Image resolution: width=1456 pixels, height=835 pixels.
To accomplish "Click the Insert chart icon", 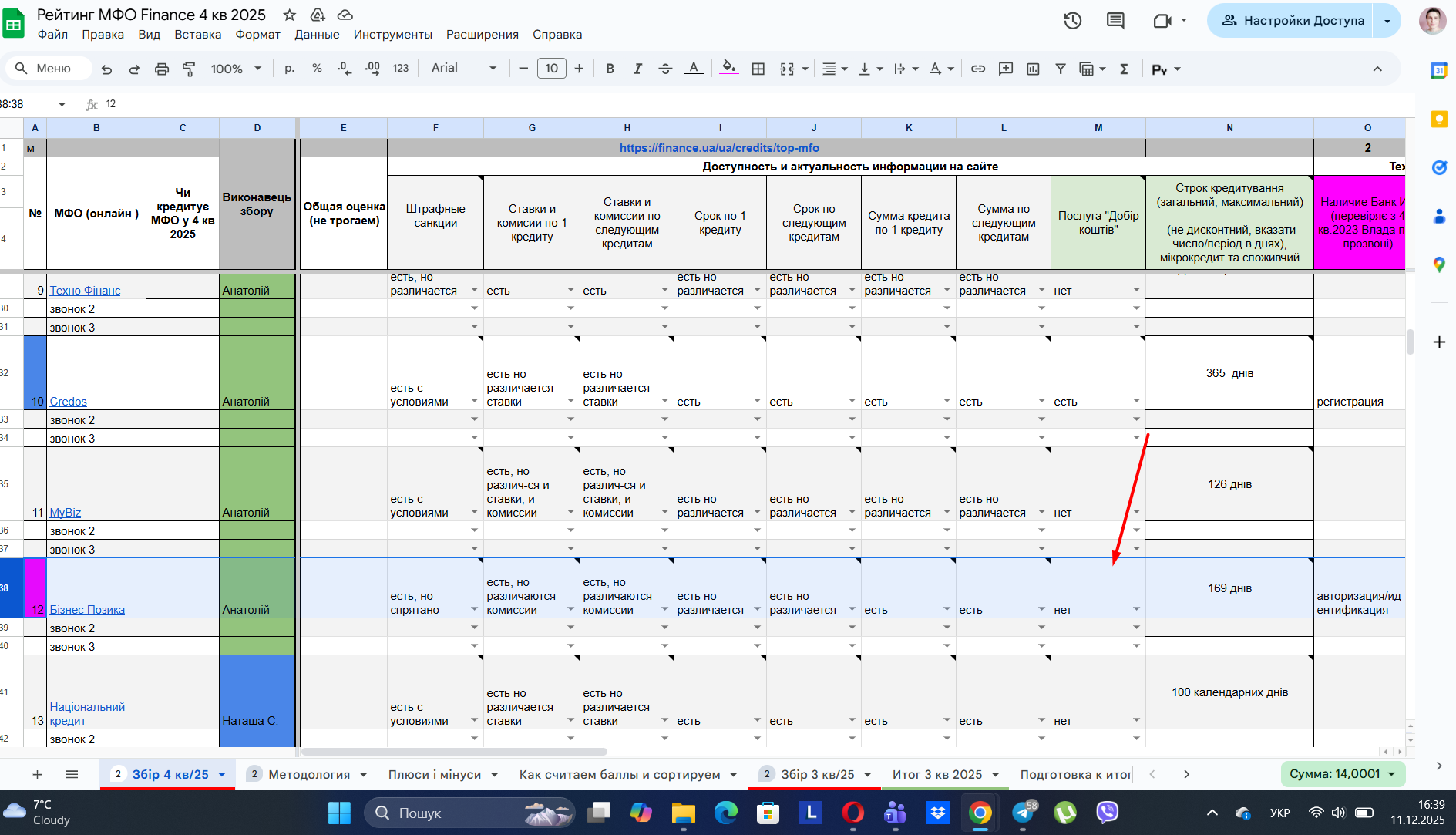I will pyautogui.click(x=1033, y=69).
